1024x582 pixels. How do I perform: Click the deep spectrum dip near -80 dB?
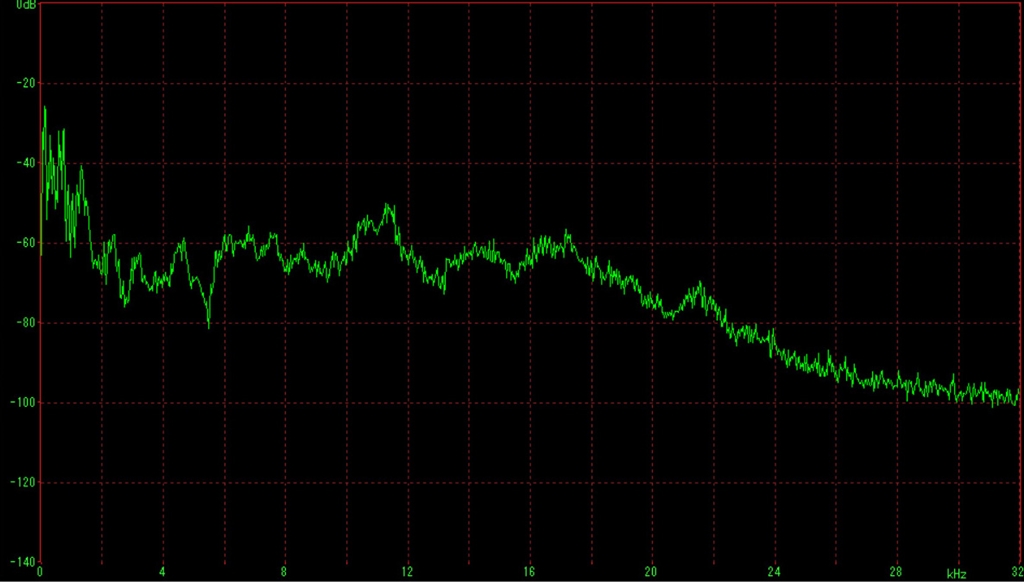[x=208, y=323]
